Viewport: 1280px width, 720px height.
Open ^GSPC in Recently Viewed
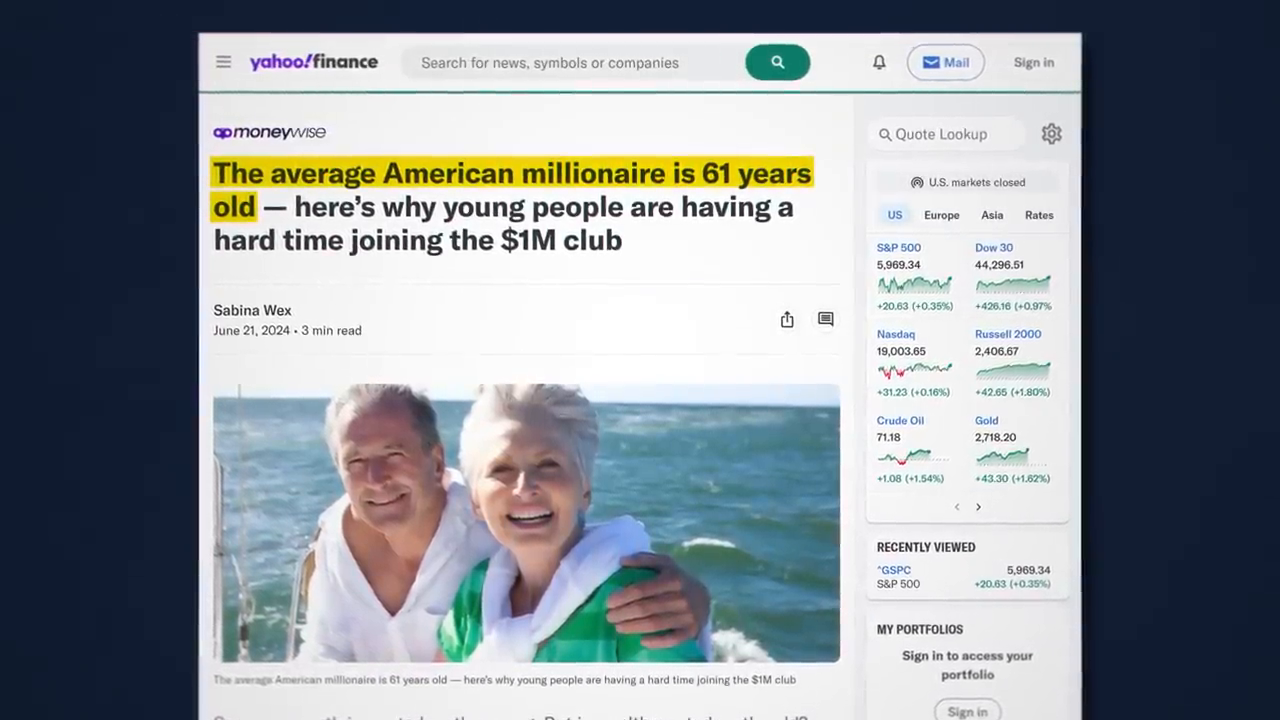pos(894,570)
